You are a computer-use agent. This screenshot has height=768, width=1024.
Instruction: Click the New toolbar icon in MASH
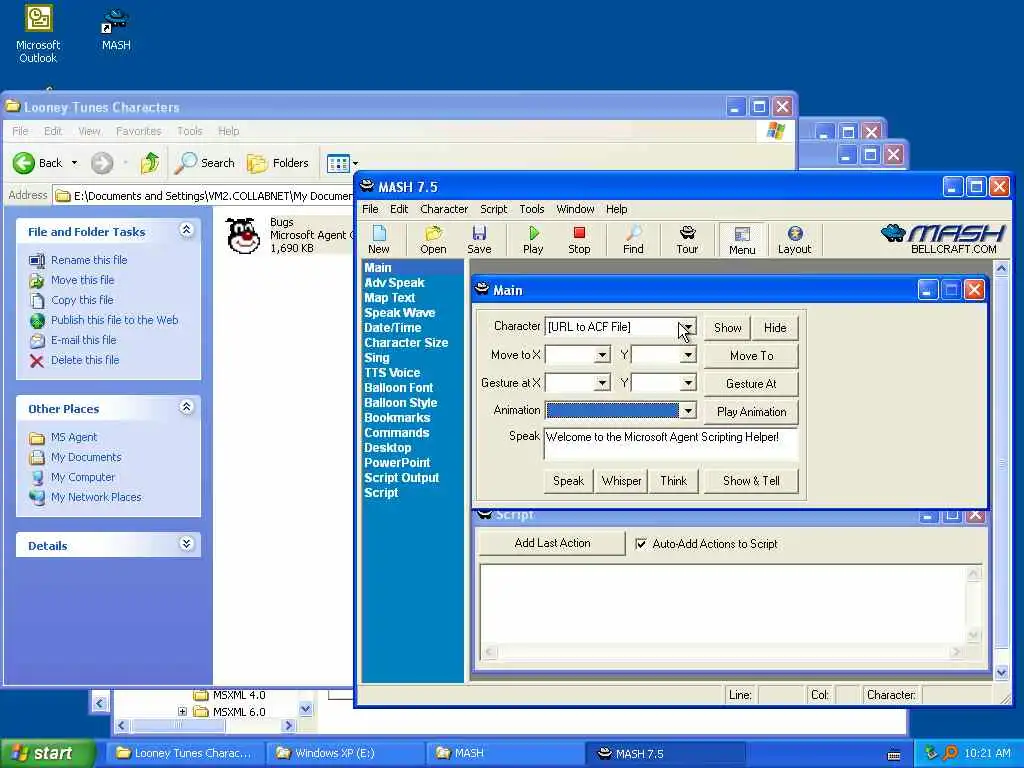pos(379,240)
